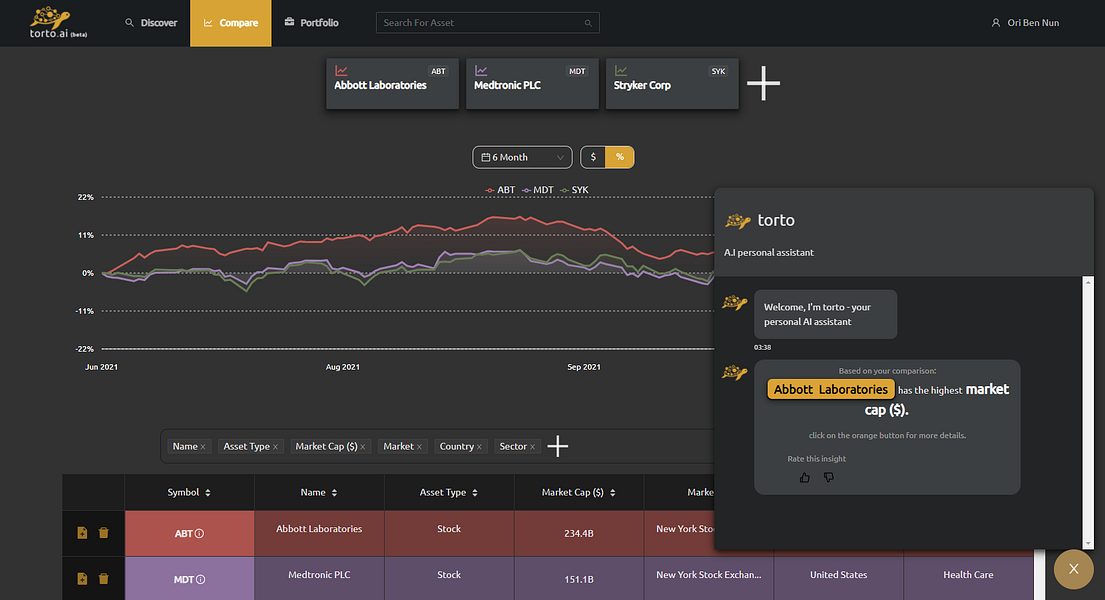Viewport: 1105px width, 600px height.
Task: Close the torto assistant chat
Action: point(1073,569)
